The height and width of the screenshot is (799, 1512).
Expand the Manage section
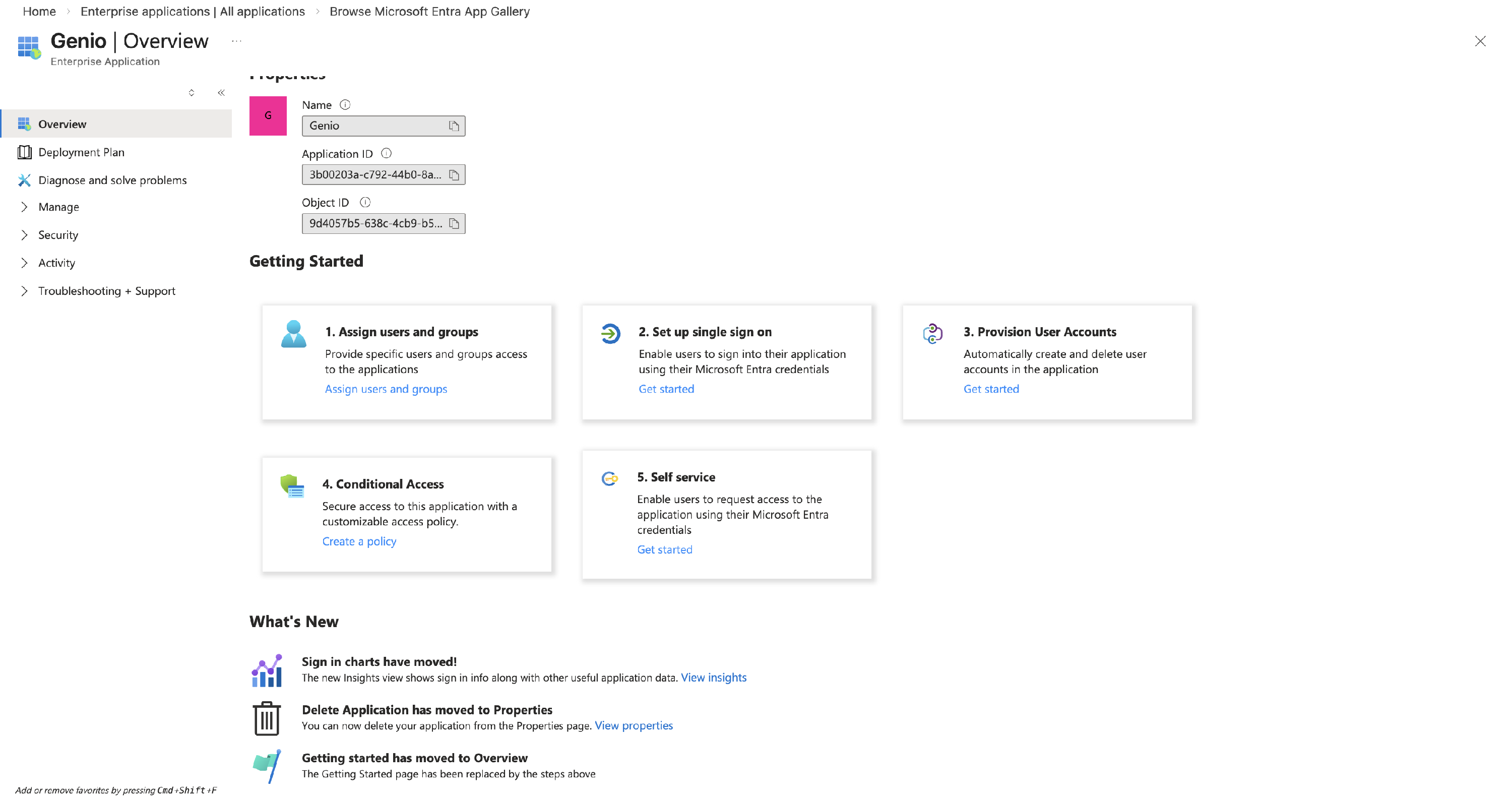coord(58,207)
